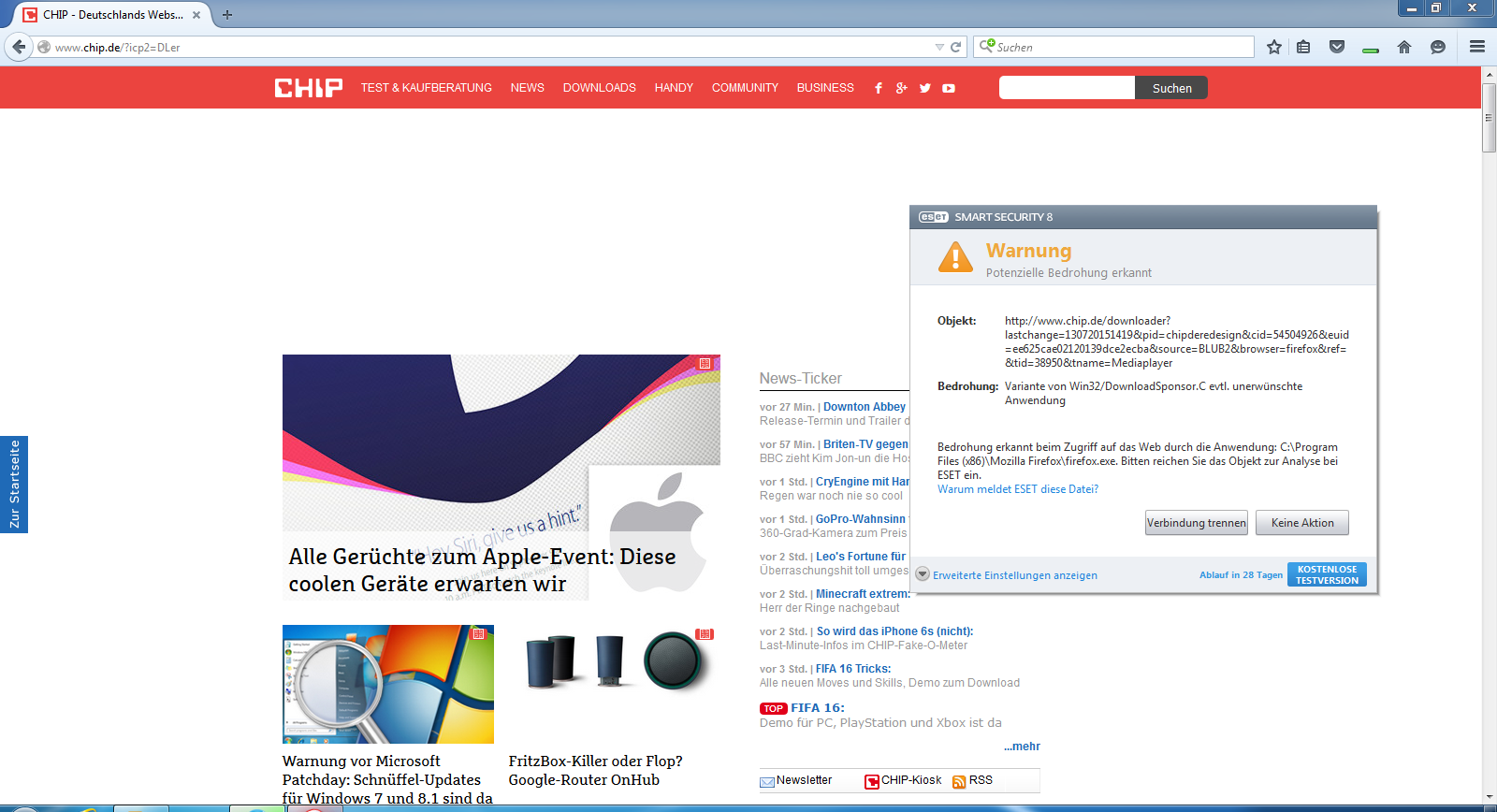This screenshot has height=812, width=1497.
Task: Click the search engine magnifier icon
Action: pos(986,46)
